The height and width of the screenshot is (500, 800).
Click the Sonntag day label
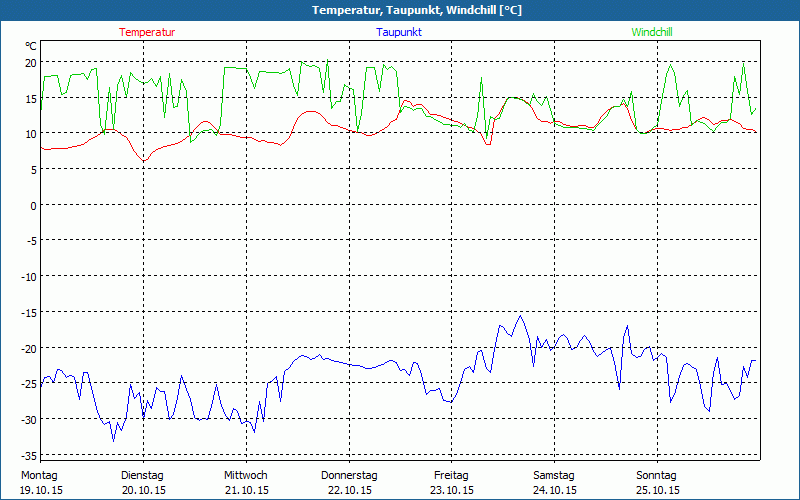tap(656, 475)
